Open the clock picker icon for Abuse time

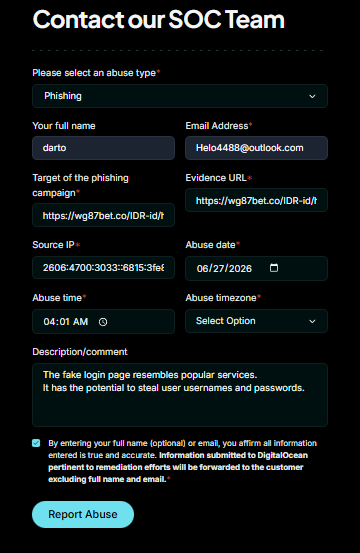click(103, 322)
